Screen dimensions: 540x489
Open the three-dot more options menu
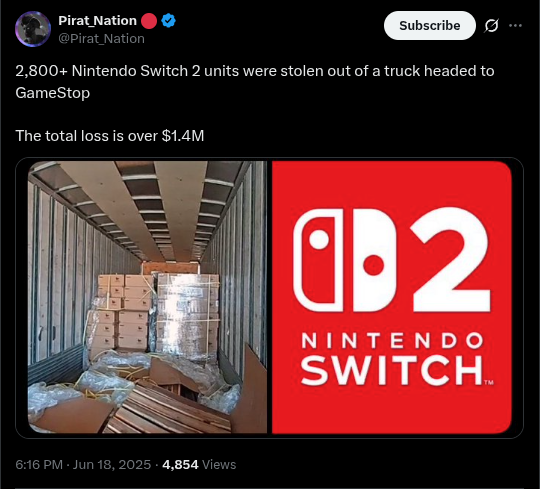(515, 25)
